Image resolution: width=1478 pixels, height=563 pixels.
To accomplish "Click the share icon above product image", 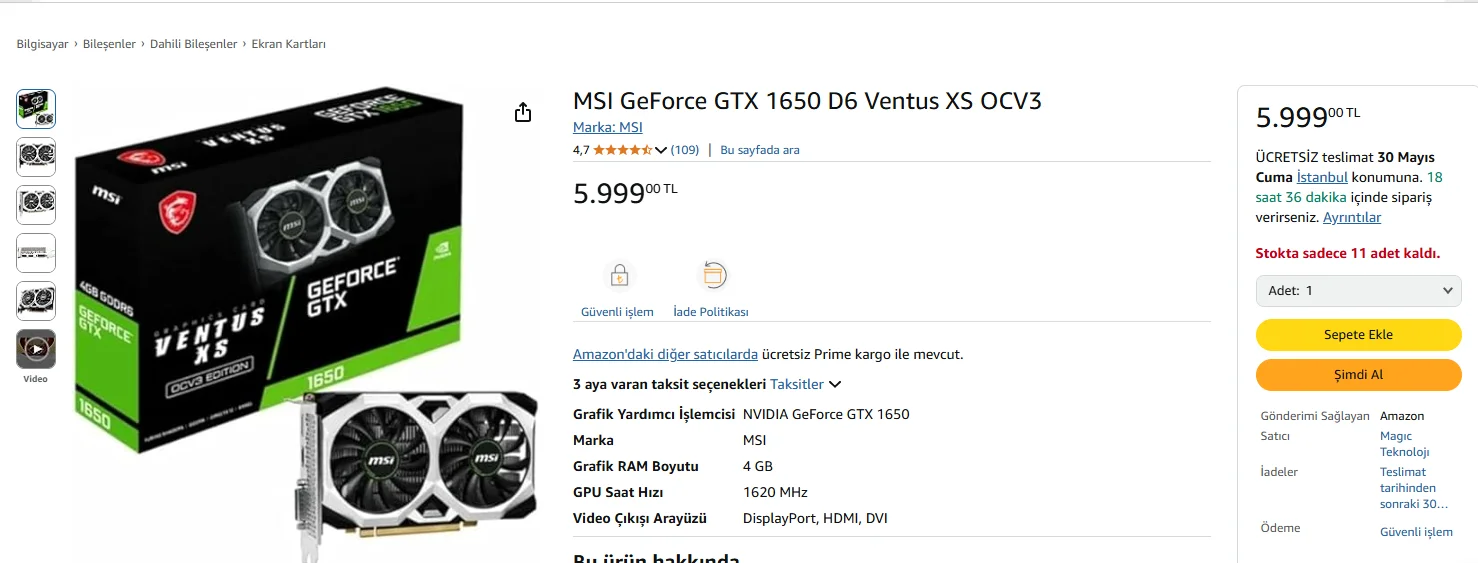I will point(523,113).
